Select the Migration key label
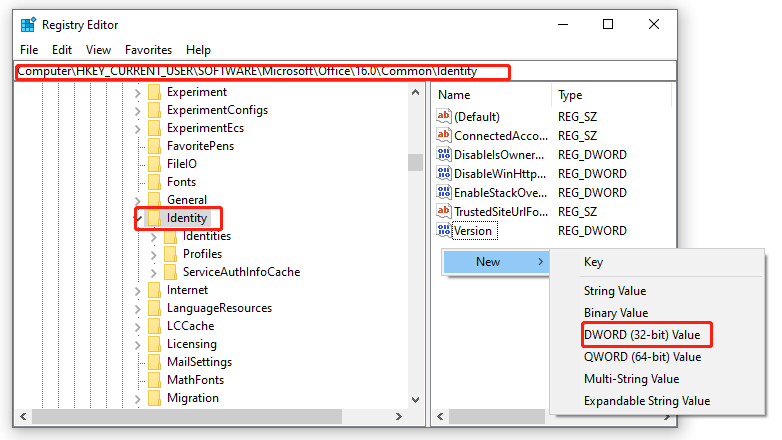782x440 pixels. pos(193,398)
